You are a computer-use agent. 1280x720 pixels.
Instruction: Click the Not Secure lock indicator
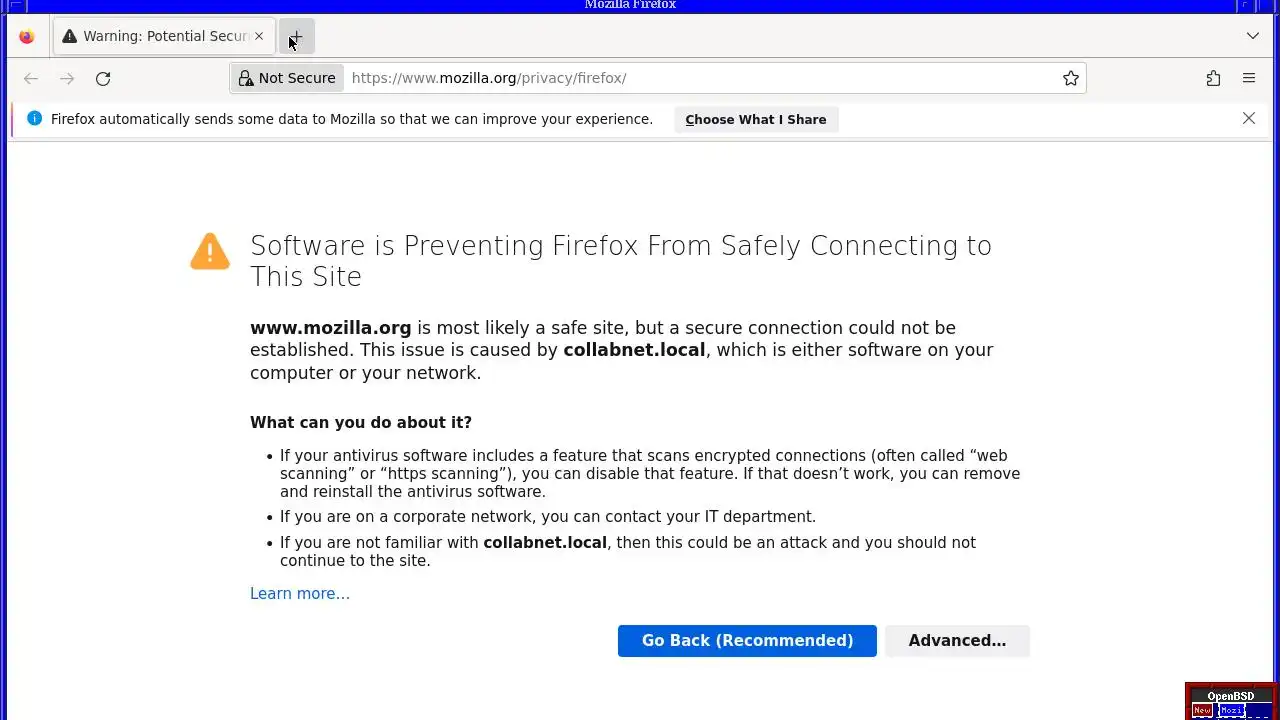click(287, 78)
